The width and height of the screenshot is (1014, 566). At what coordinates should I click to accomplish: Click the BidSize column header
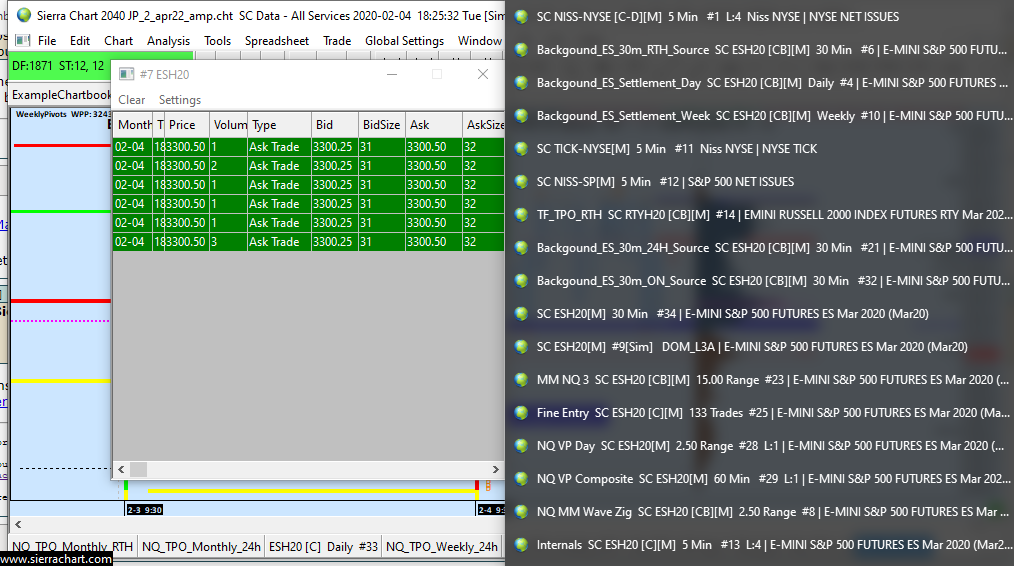pos(382,125)
